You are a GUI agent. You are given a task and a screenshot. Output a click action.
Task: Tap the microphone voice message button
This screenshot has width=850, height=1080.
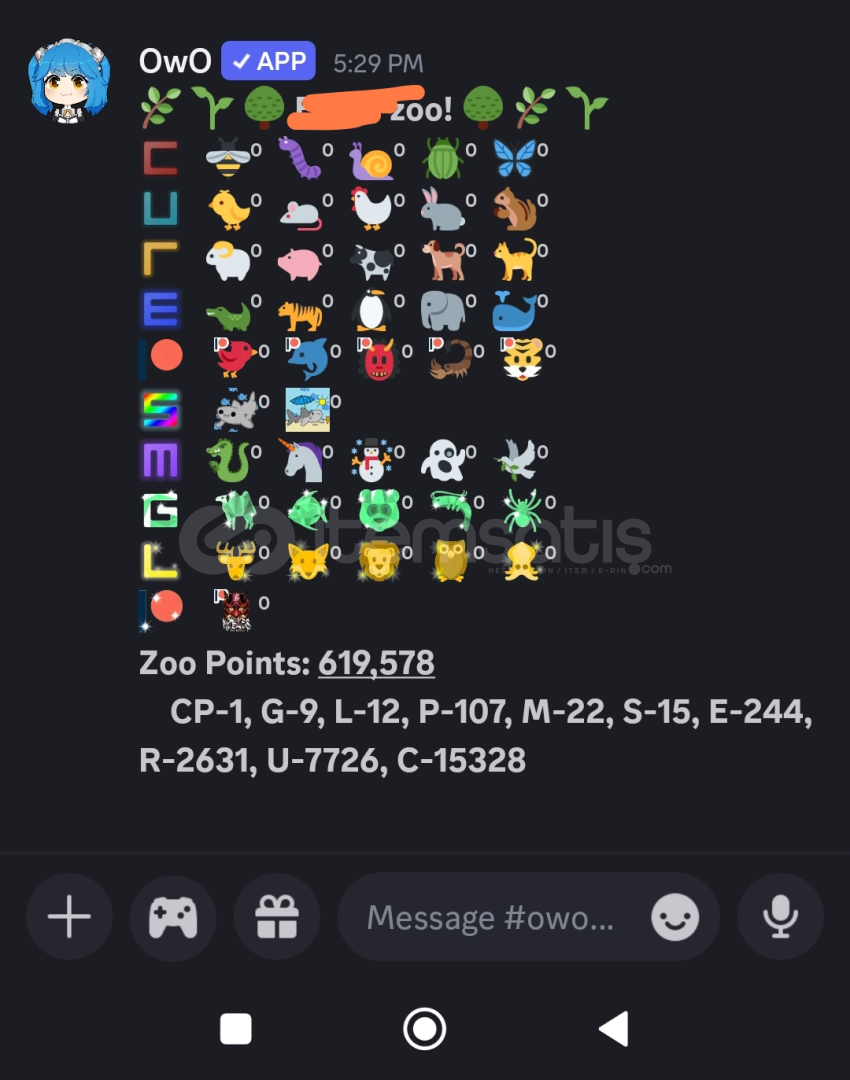coord(780,917)
